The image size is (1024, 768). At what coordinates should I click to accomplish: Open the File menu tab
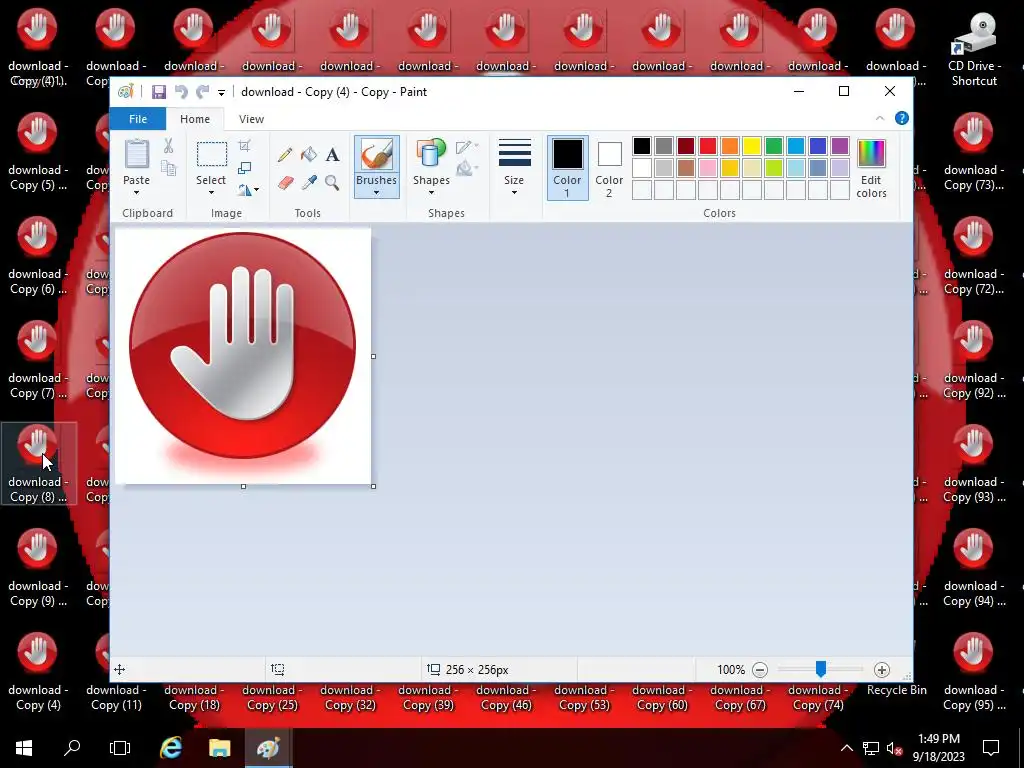point(138,119)
